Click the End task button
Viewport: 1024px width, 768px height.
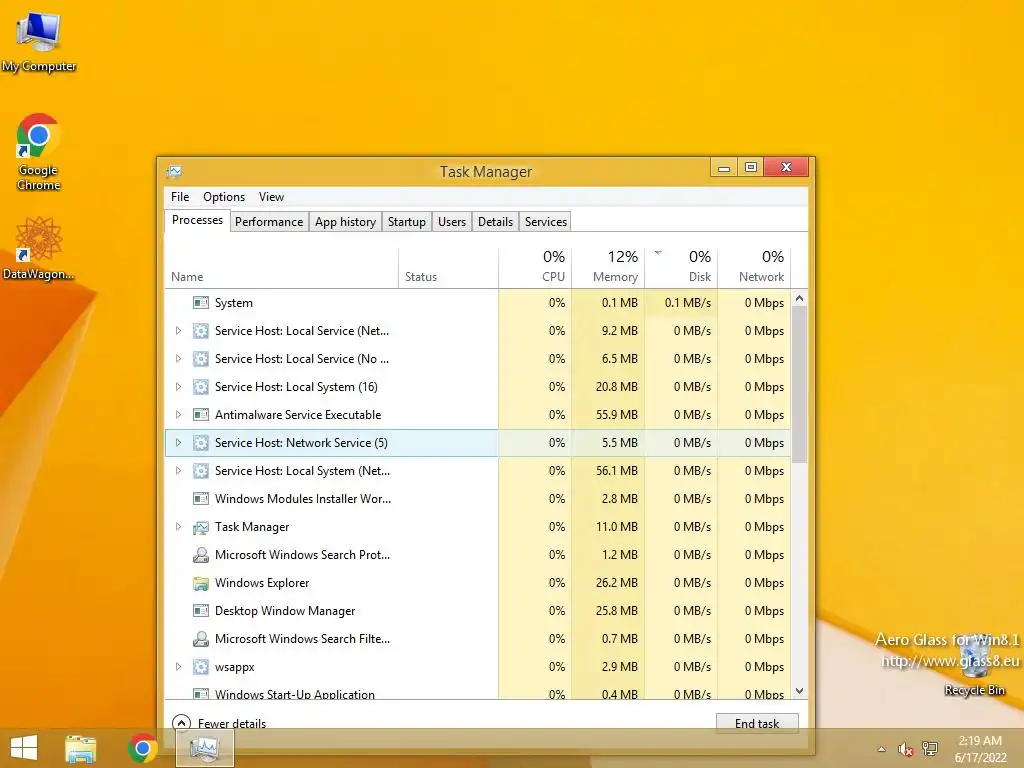[x=757, y=723]
